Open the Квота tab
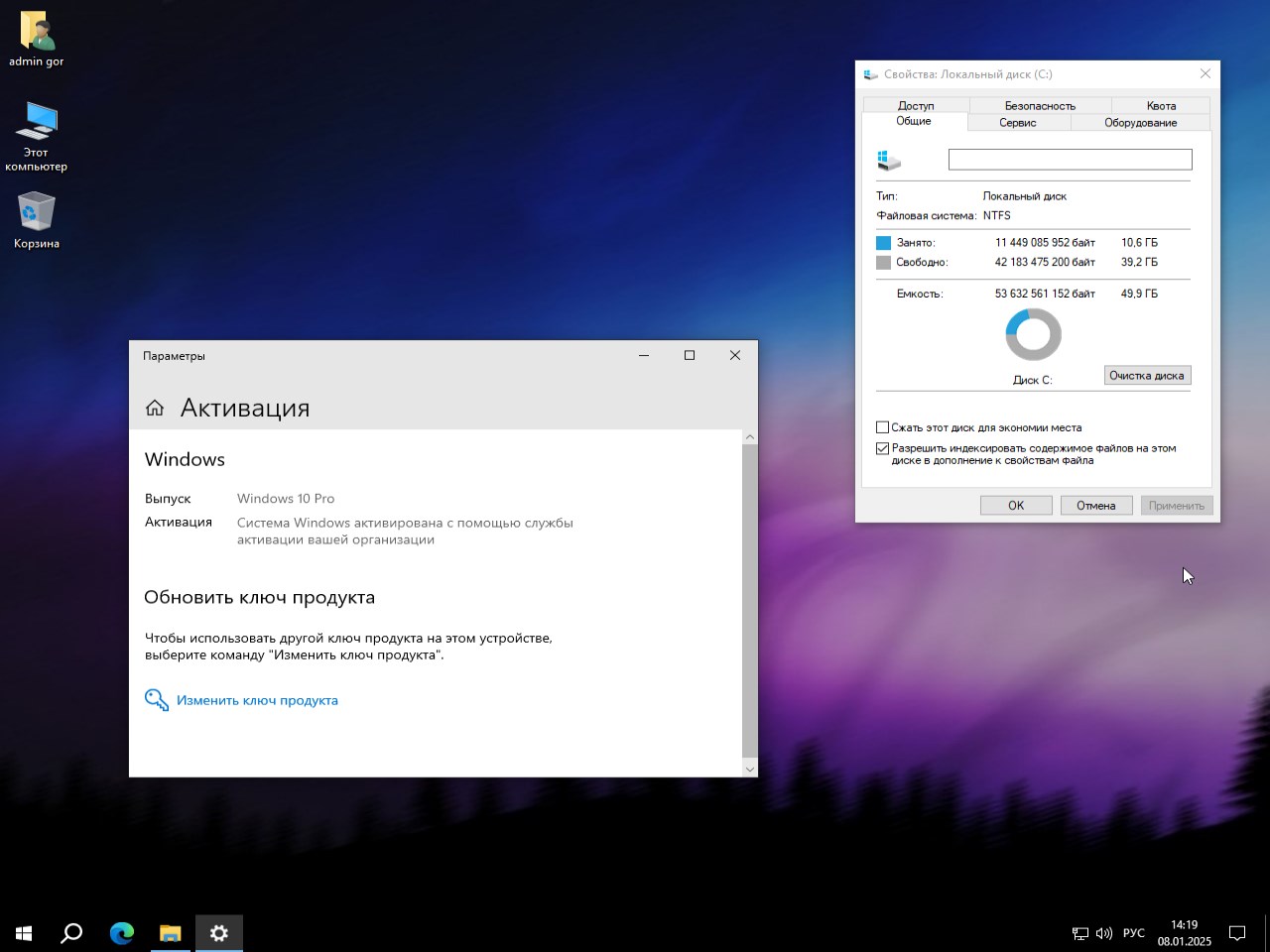This screenshot has height=952, width=1270. (x=1160, y=105)
